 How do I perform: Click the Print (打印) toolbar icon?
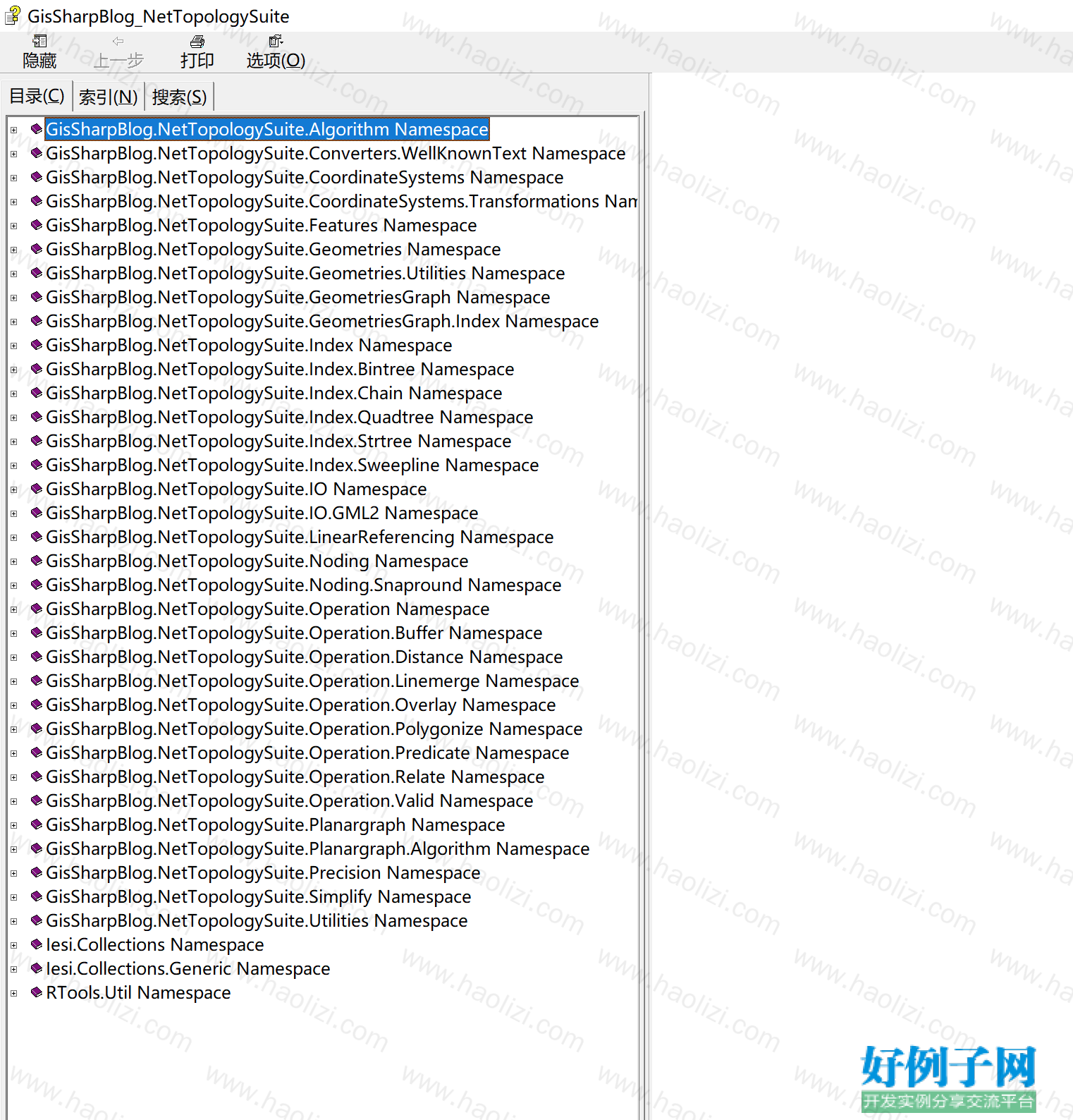pos(197,42)
